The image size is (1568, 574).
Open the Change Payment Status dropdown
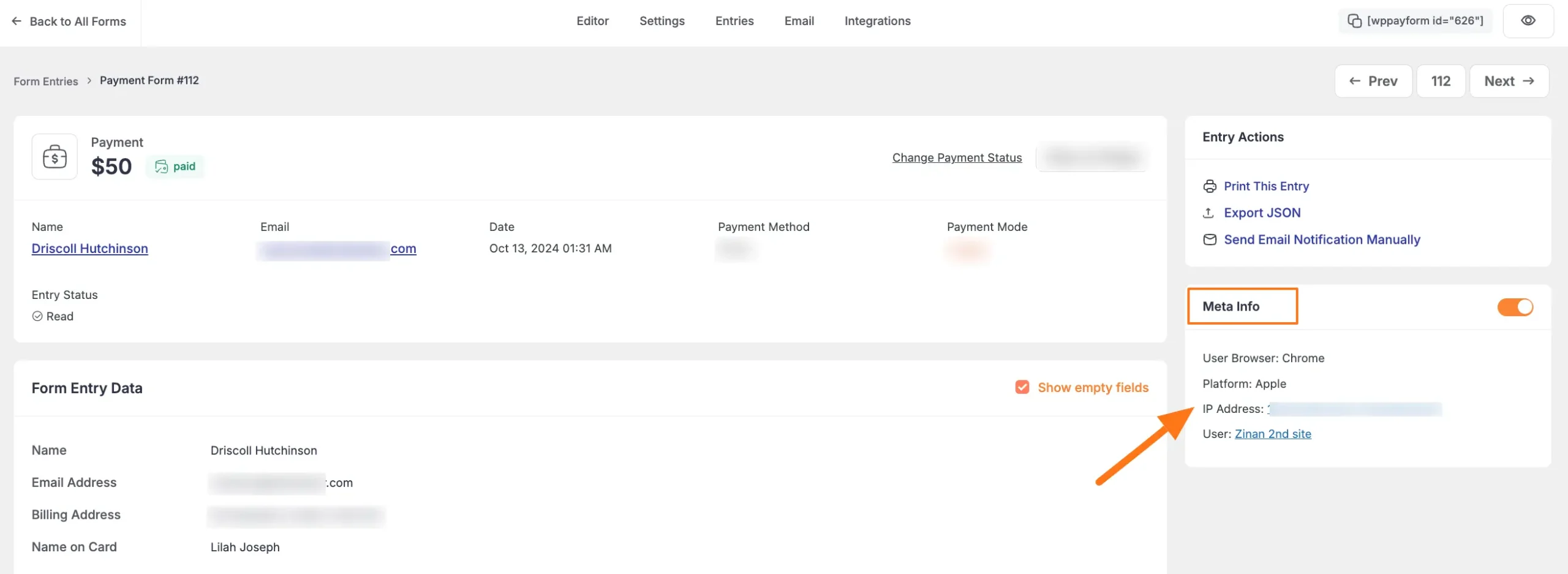click(x=956, y=157)
